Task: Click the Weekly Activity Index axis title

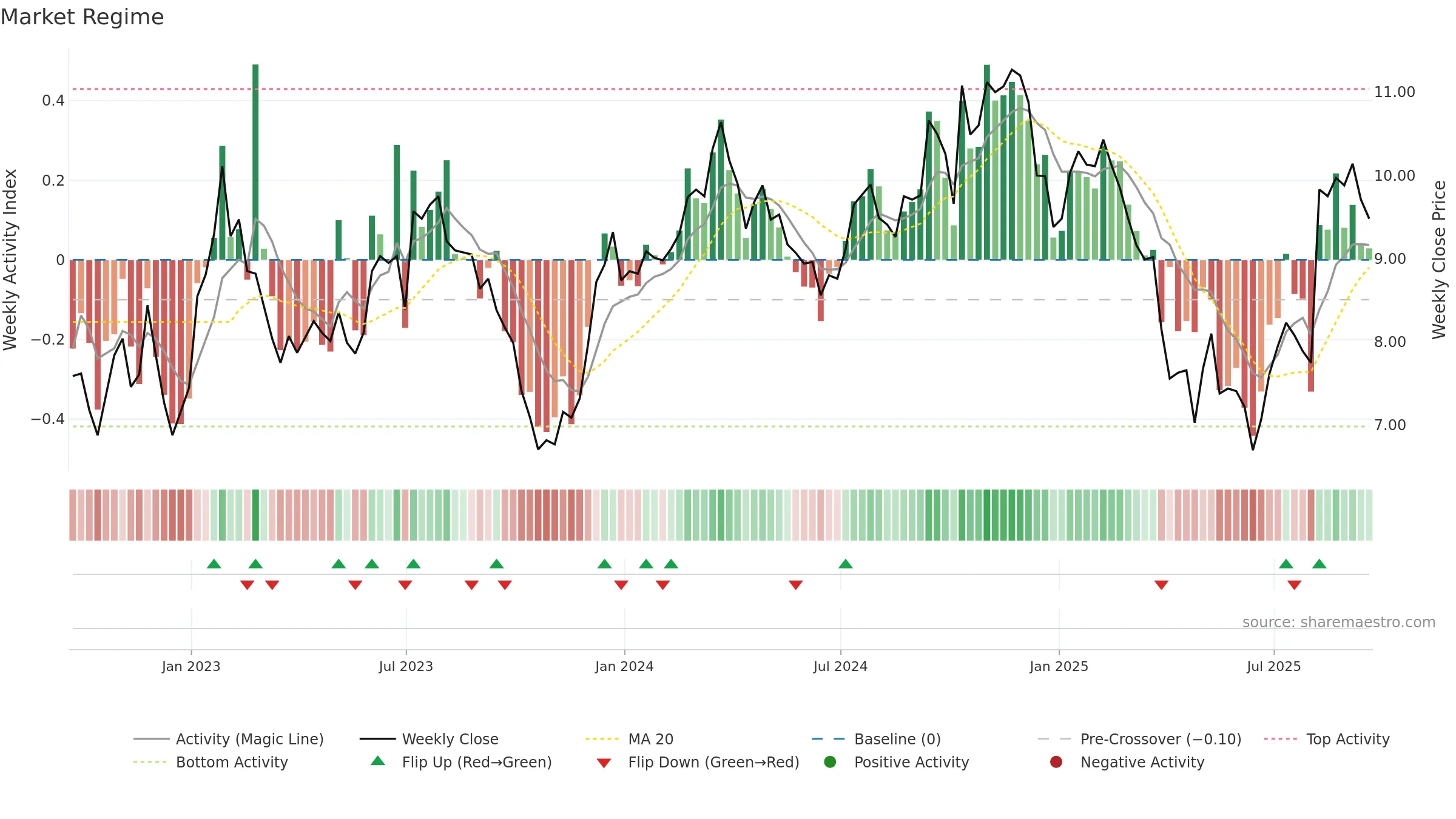Action: pyautogui.click(x=10, y=260)
